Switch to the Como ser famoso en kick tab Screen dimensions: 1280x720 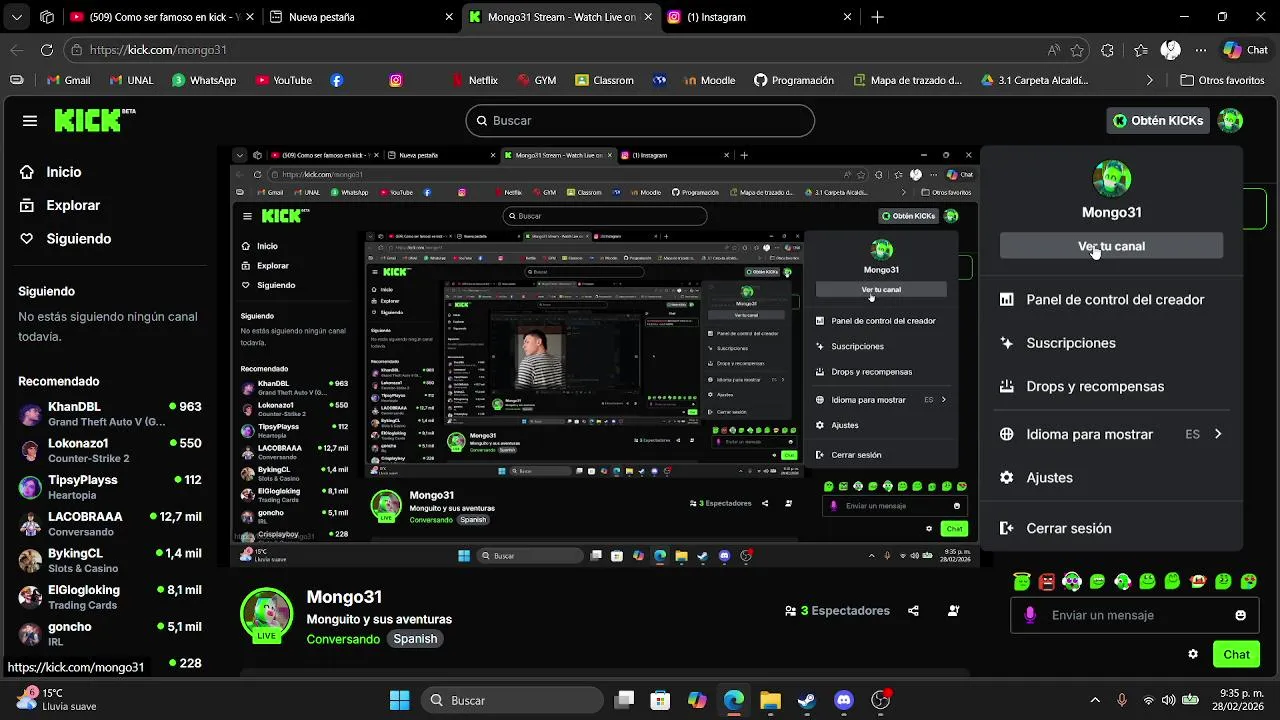[160, 17]
